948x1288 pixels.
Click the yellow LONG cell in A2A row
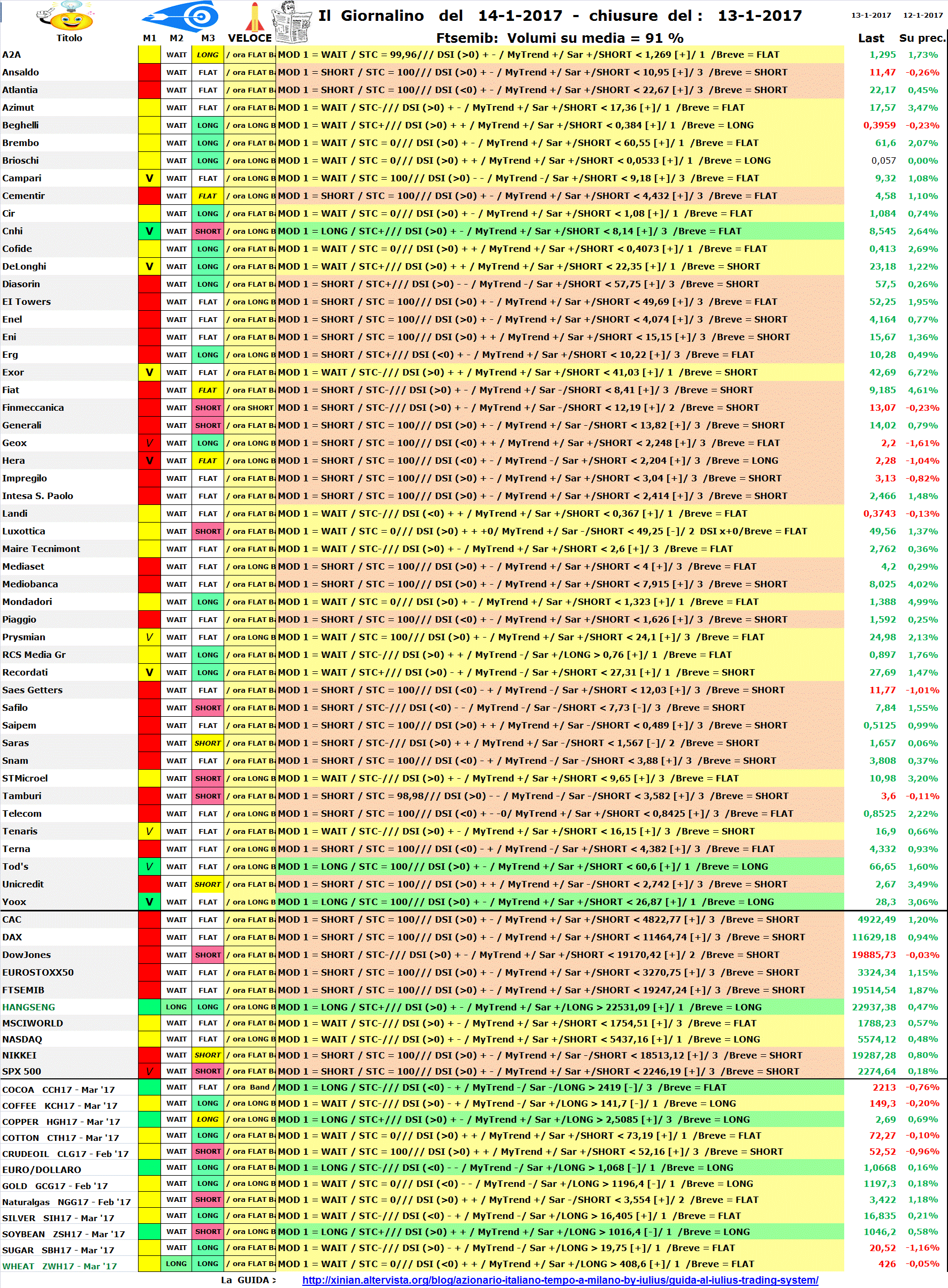208,55
